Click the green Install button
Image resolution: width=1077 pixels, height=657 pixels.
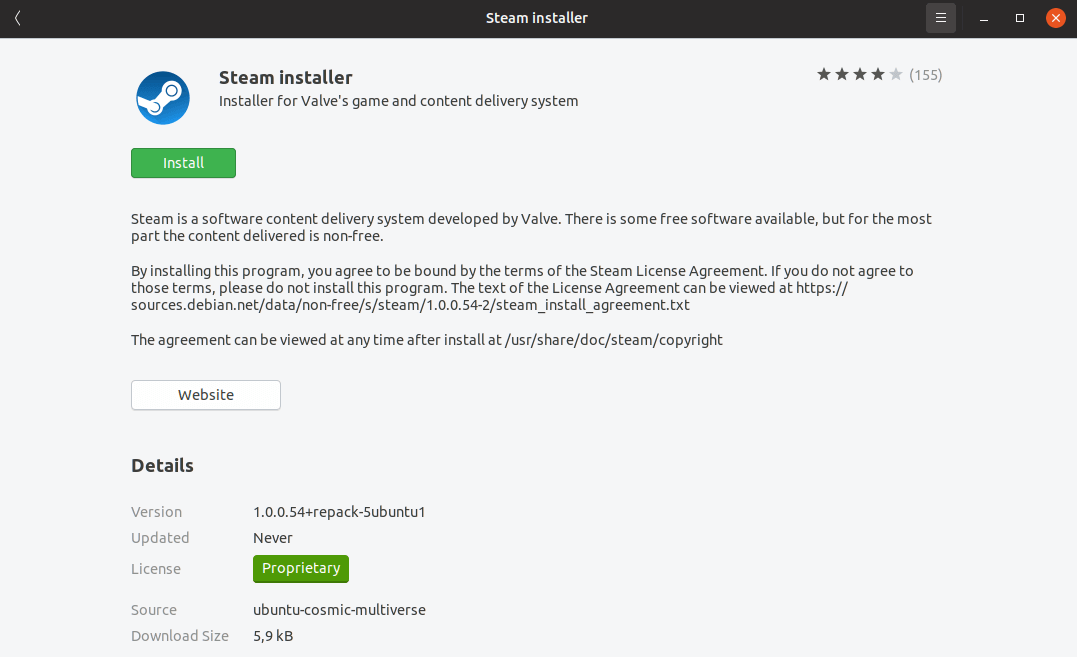point(183,163)
